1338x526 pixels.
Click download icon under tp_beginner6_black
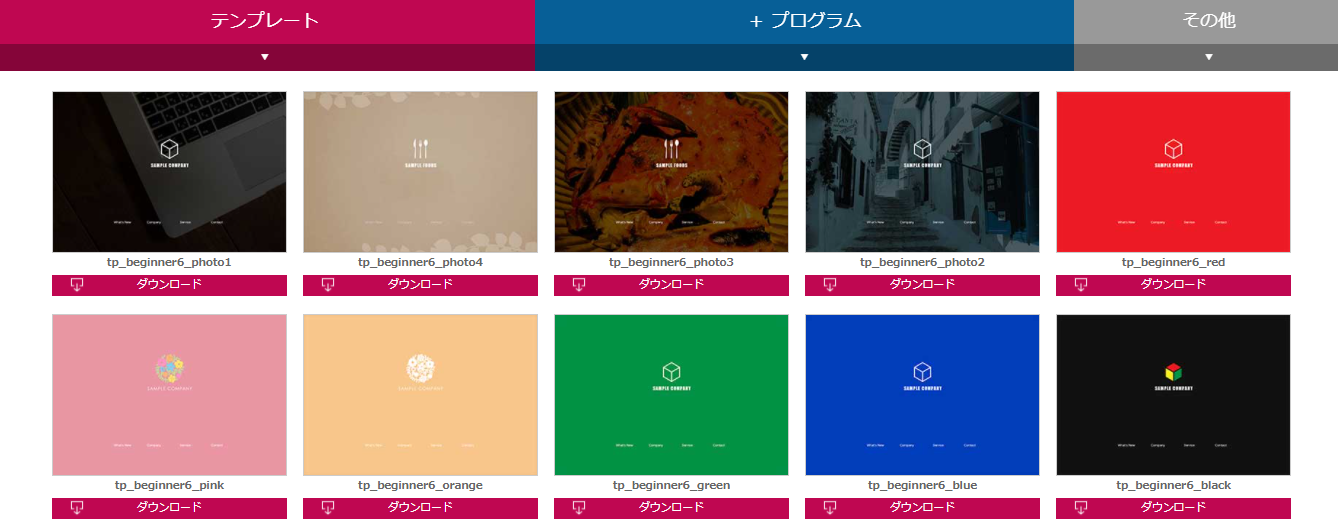point(1081,508)
